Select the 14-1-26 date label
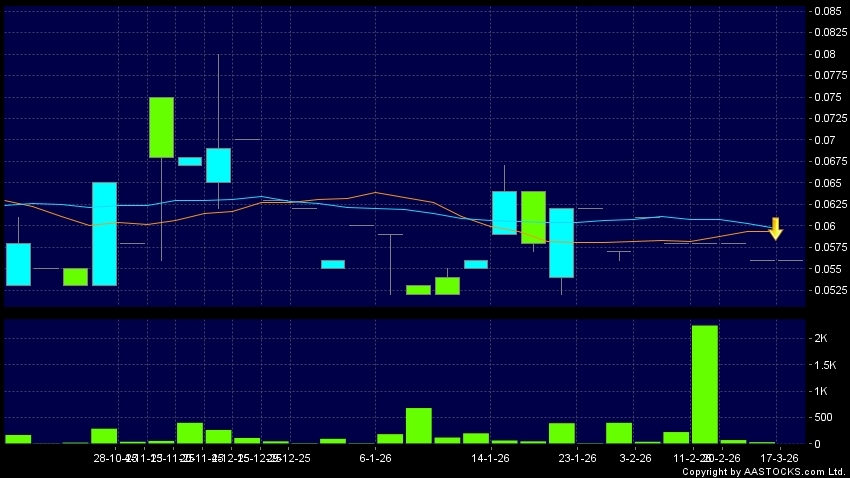Image resolution: width=850 pixels, height=478 pixels. point(490,458)
